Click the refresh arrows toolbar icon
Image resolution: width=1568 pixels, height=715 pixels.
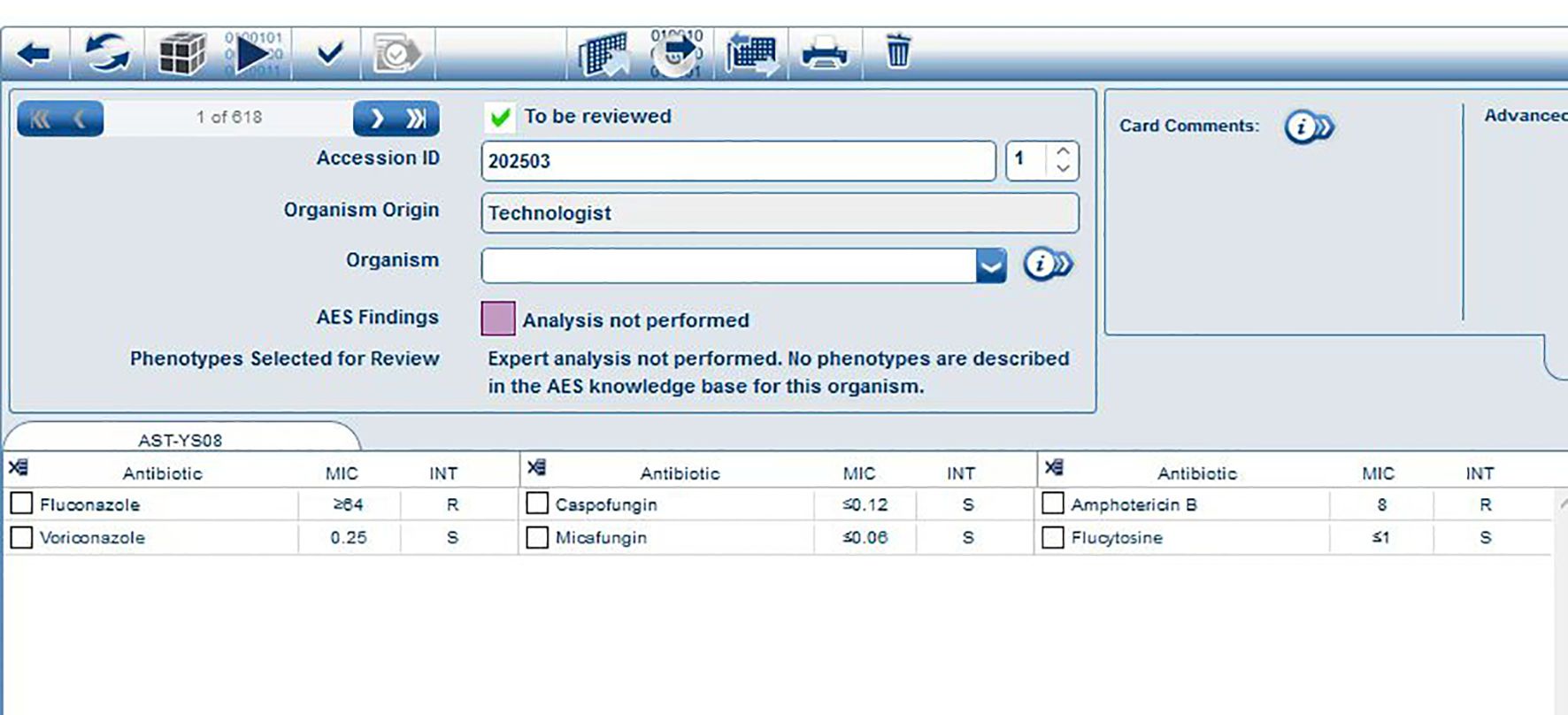(x=107, y=53)
